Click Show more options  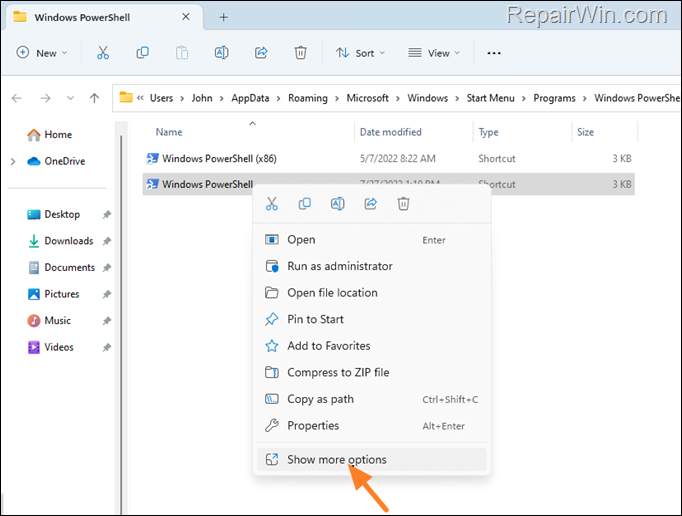[x=372, y=459]
